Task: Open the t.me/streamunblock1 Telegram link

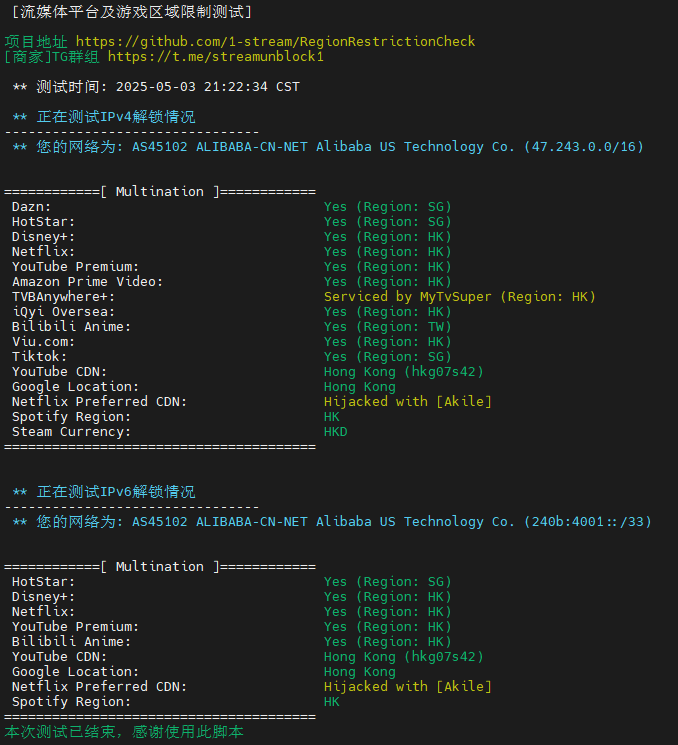Action: pos(216,57)
